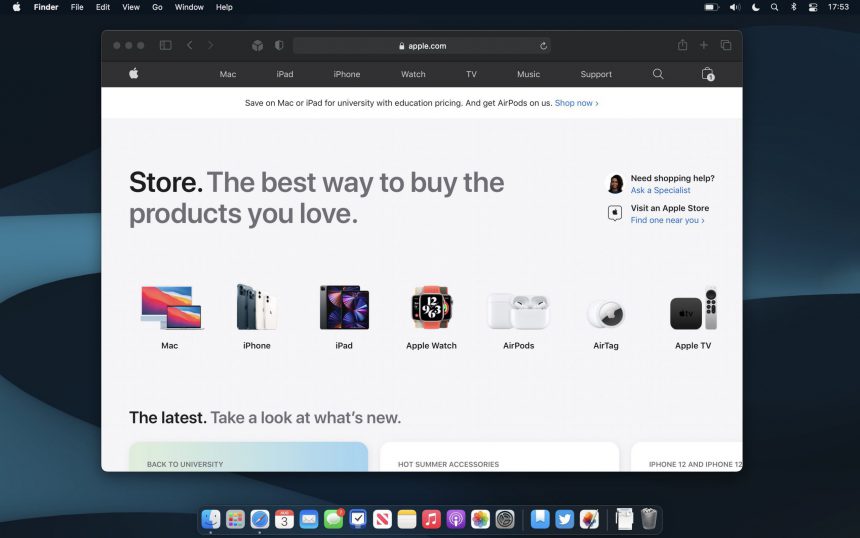The width and height of the screenshot is (860, 538).
Task: Open Podcasts from the Dock
Action: tap(456, 518)
